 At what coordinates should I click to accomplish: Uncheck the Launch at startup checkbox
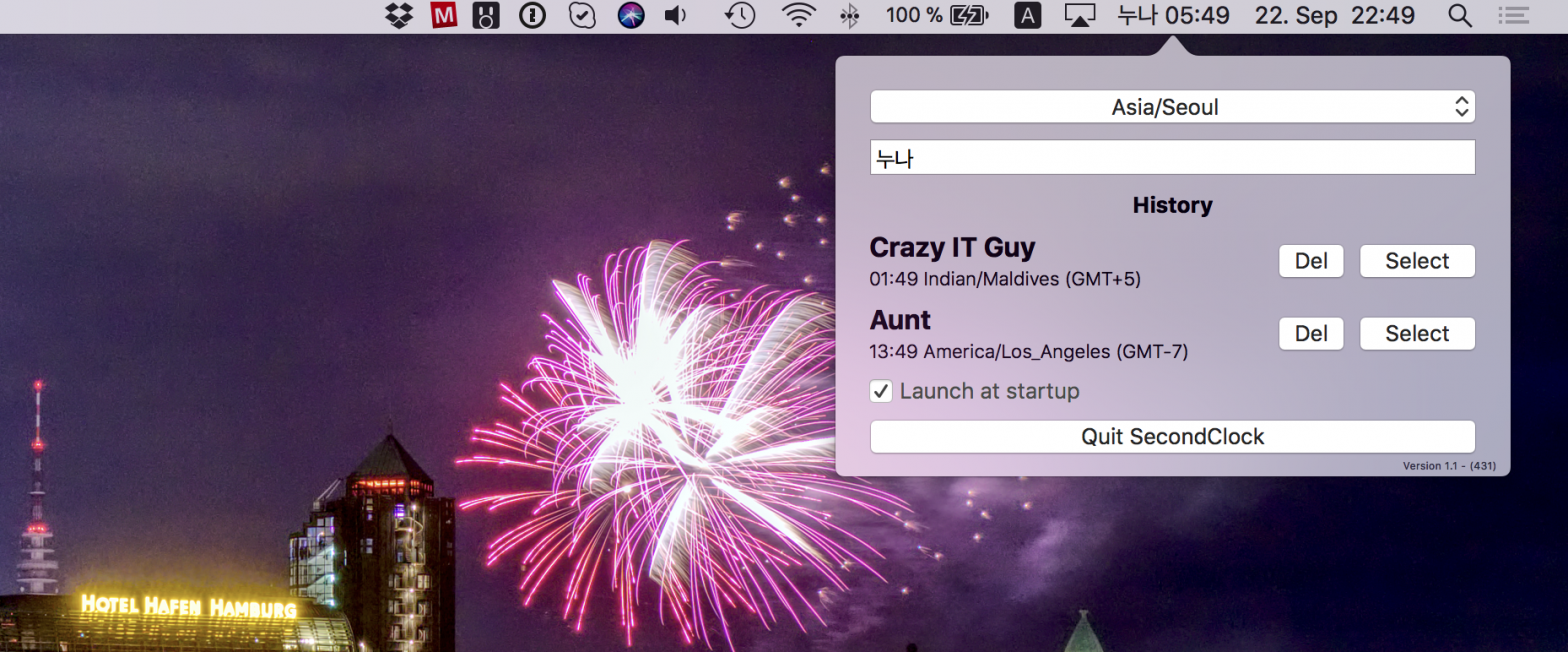pos(881,391)
